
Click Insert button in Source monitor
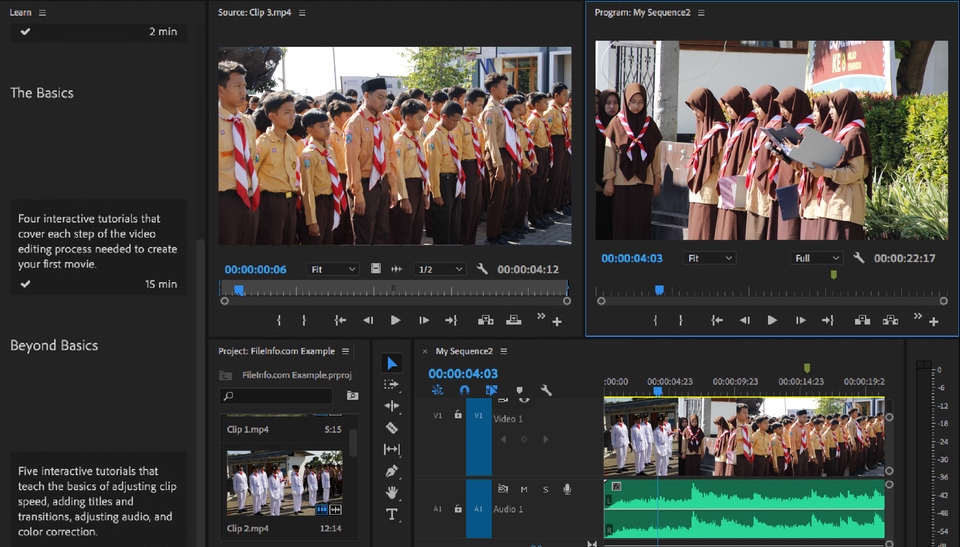(486, 321)
